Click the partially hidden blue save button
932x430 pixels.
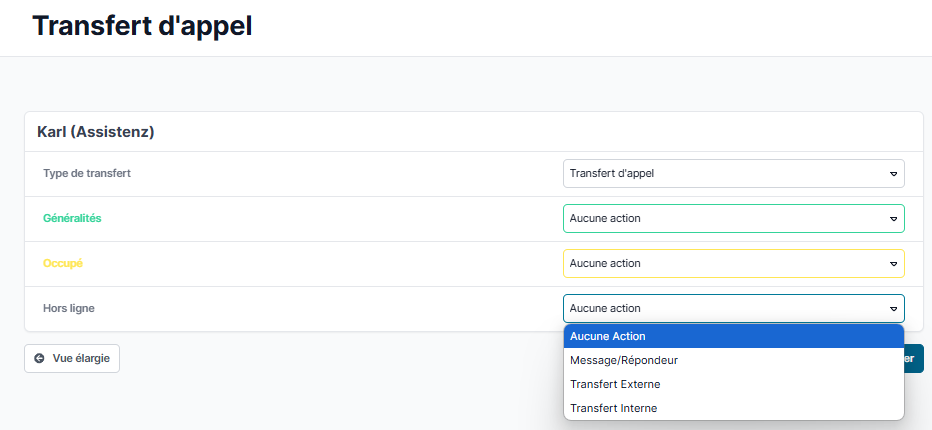click(x=914, y=358)
